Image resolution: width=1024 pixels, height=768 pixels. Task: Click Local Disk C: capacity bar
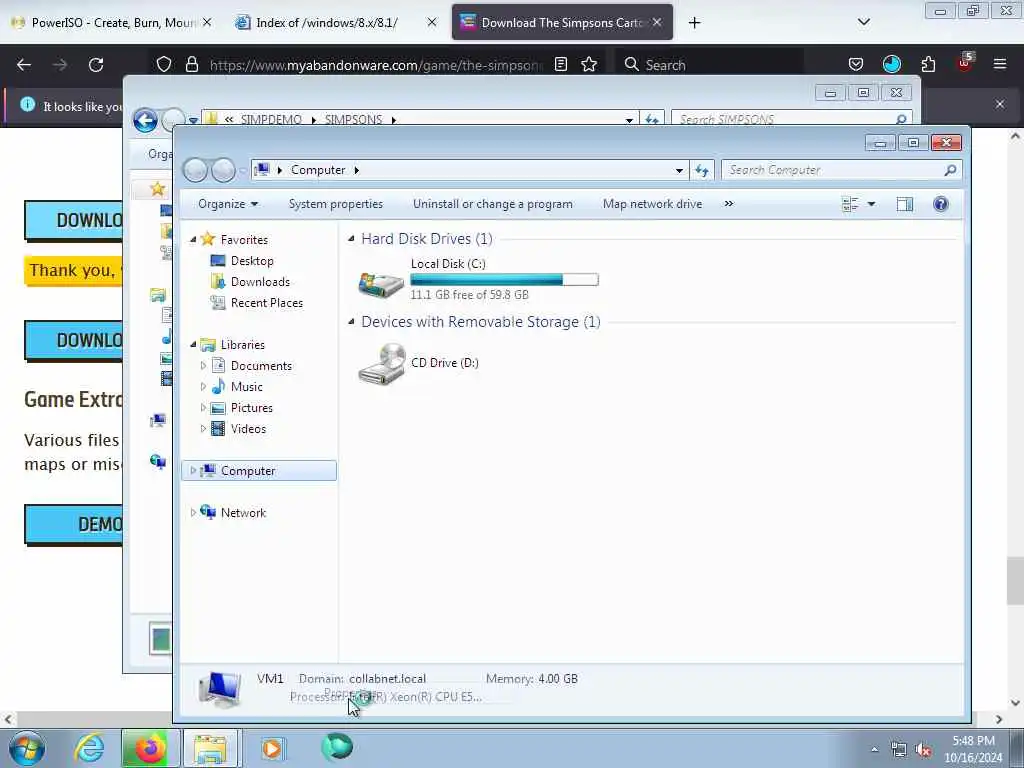point(504,280)
